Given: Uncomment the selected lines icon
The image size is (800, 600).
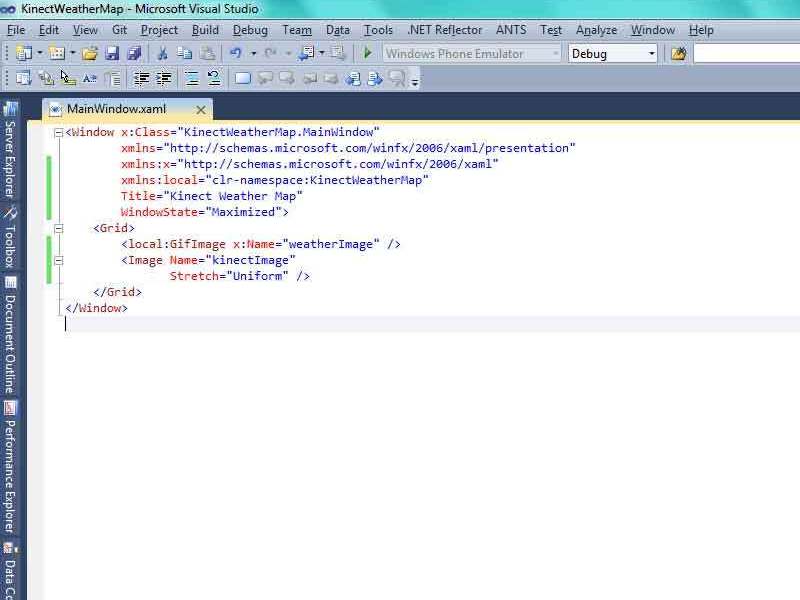Looking at the screenshot, I should pos(214,79).
